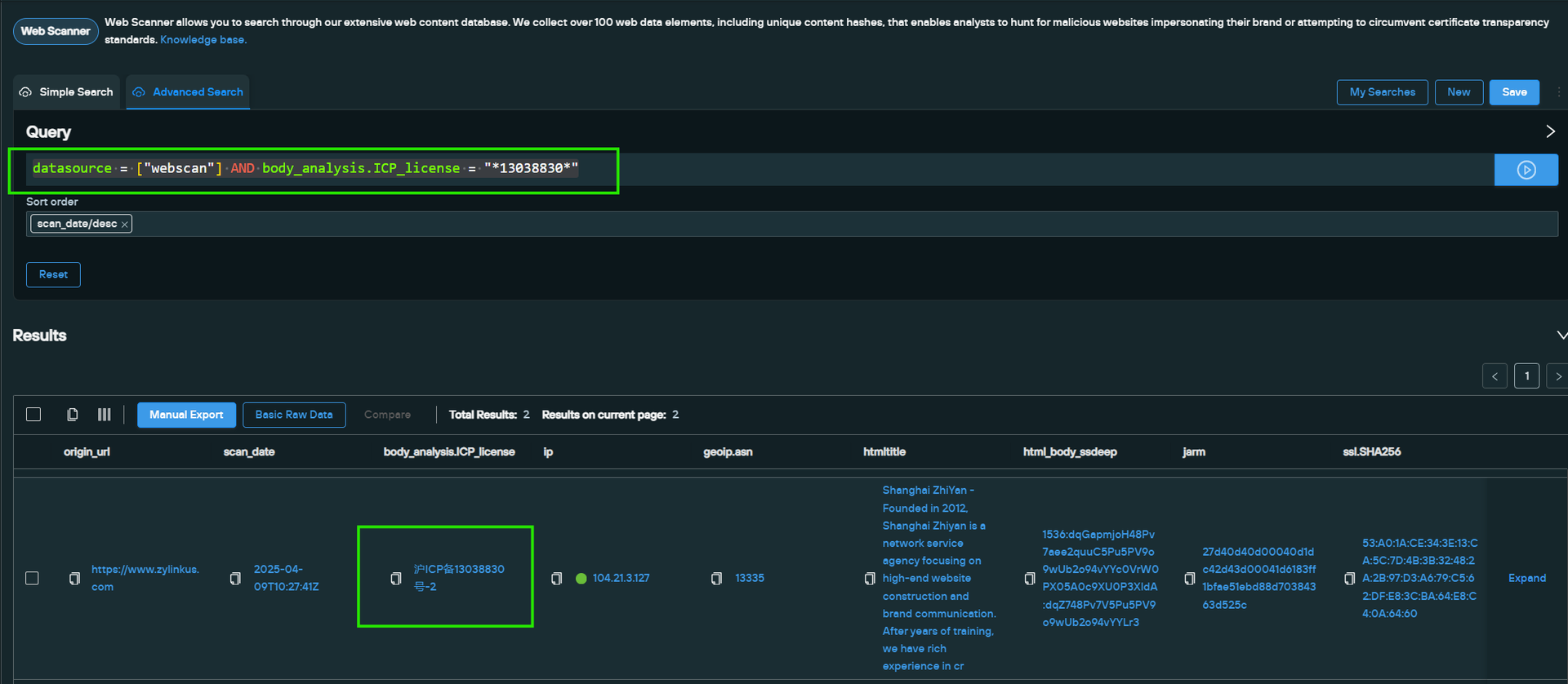Click the body_analysis.ICP_license column header
Screen dimensions: 1568x684
pyautogui.click(x=449, y=451)
